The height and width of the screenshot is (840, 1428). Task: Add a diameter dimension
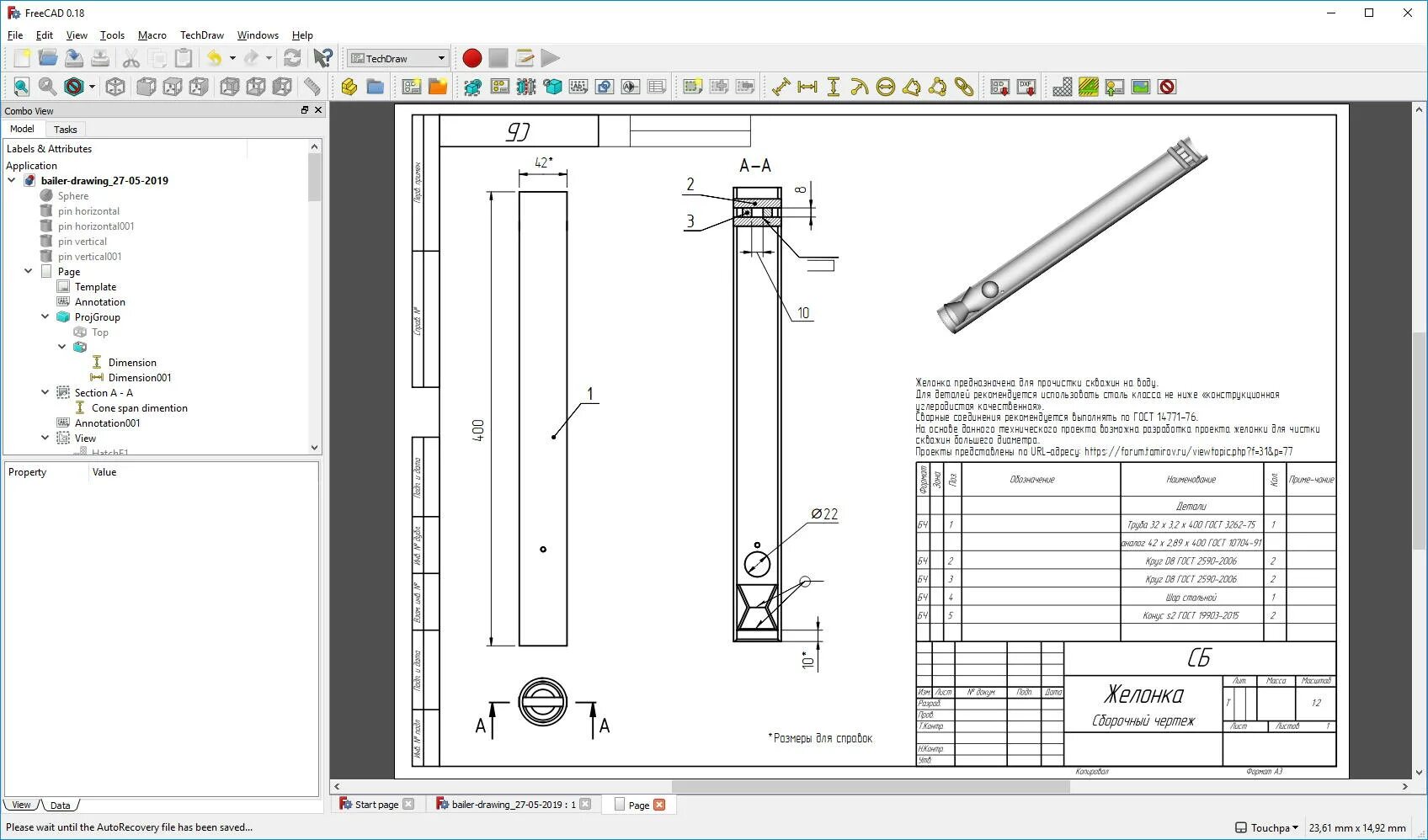click(x=886, y=87)
